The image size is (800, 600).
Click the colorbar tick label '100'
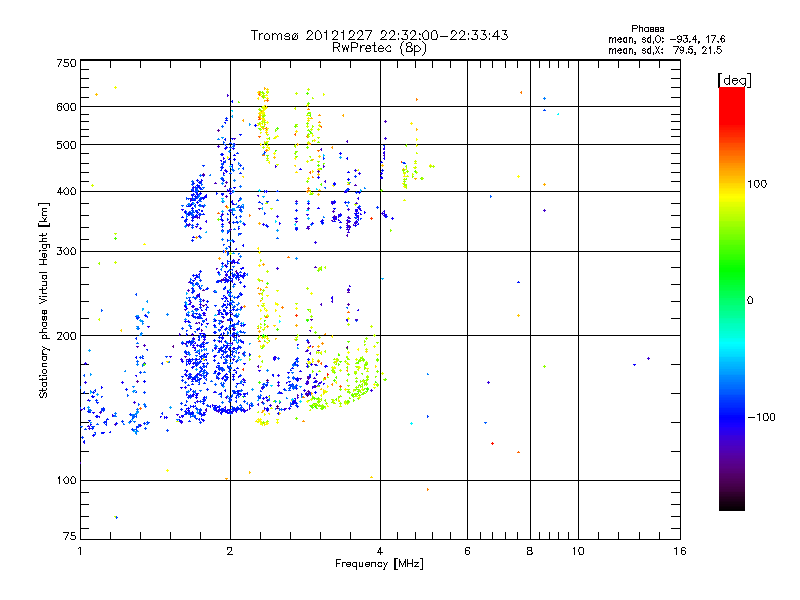tap(757, 184)
